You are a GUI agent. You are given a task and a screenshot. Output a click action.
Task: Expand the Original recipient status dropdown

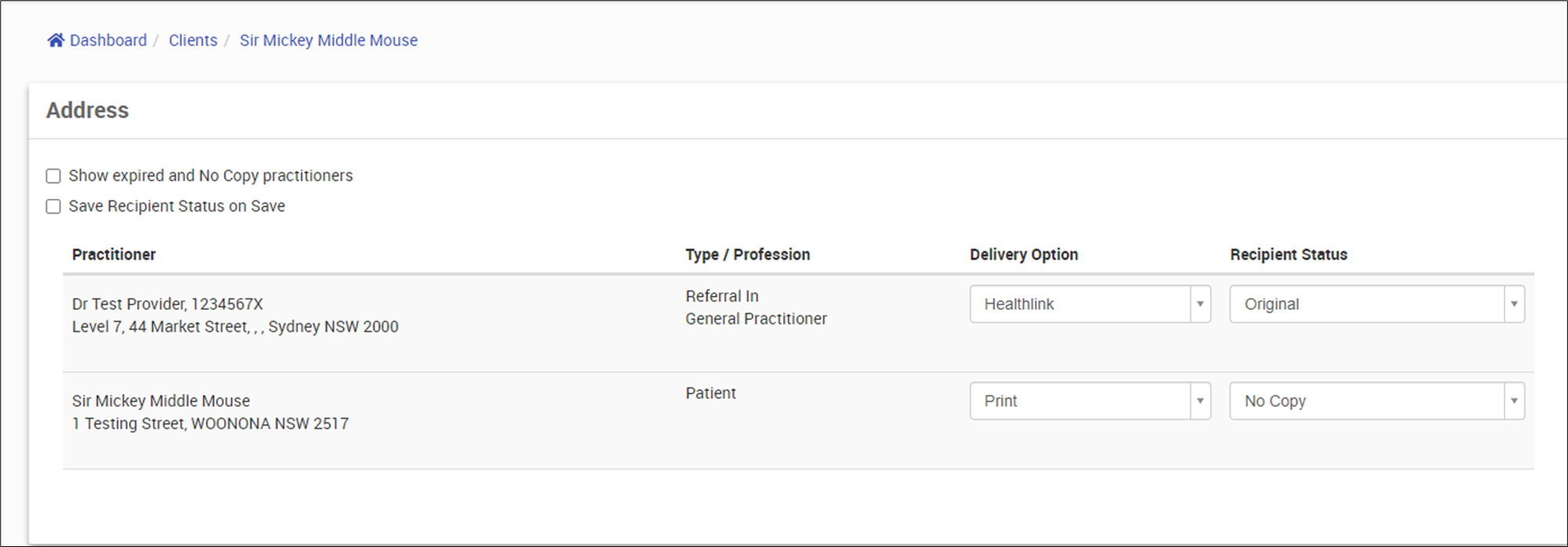point(1367,304)
